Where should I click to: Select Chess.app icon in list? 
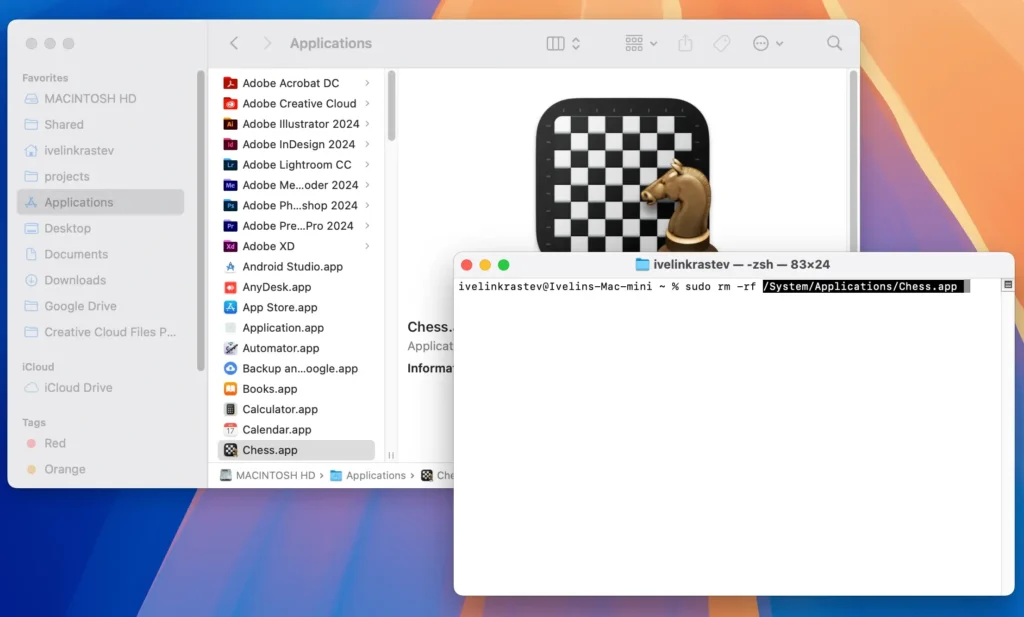pos(230,450)
